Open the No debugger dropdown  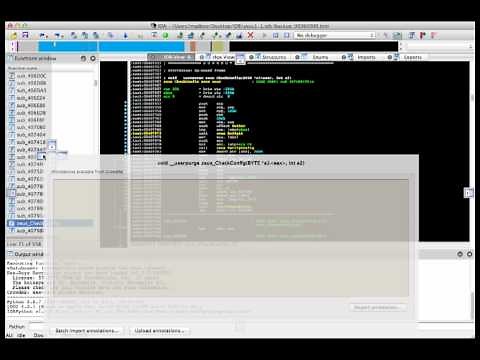(x=335, y=35)
